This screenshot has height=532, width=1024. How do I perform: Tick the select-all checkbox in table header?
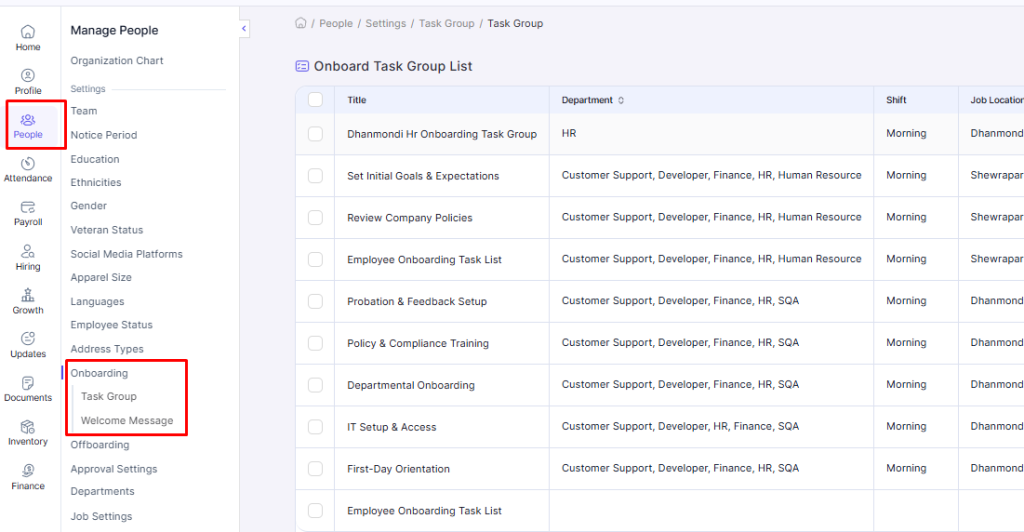click(316, 100)
